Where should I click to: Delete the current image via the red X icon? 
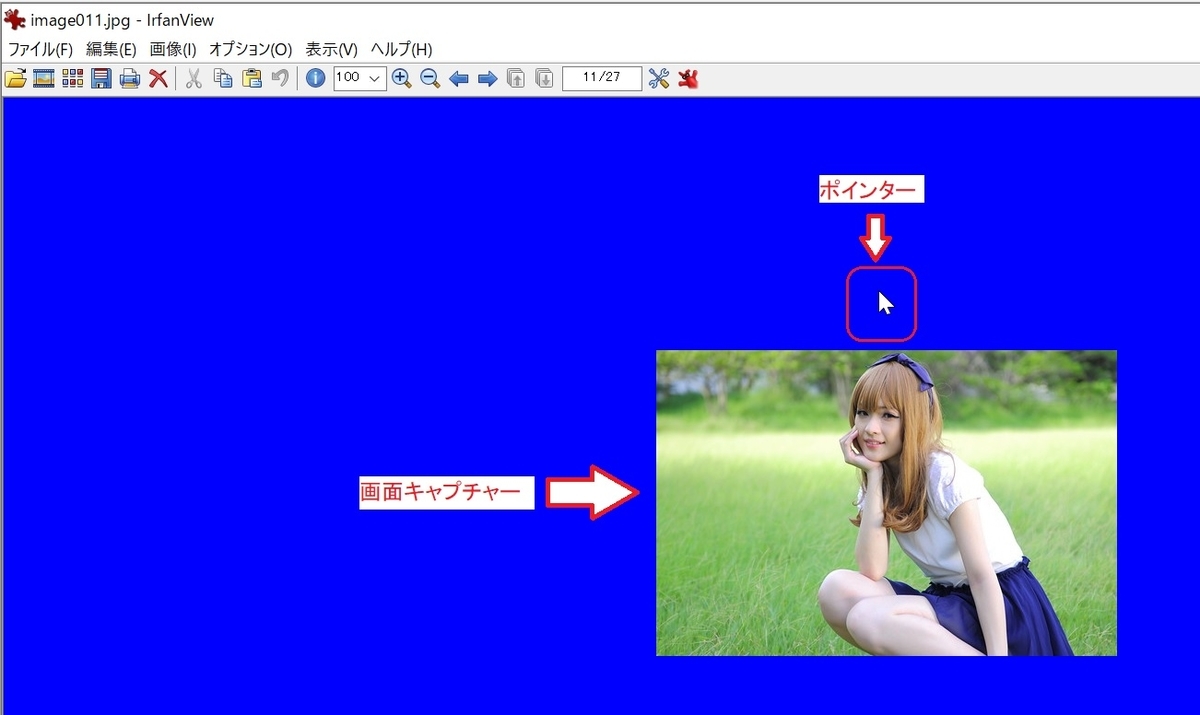(158, 78)
